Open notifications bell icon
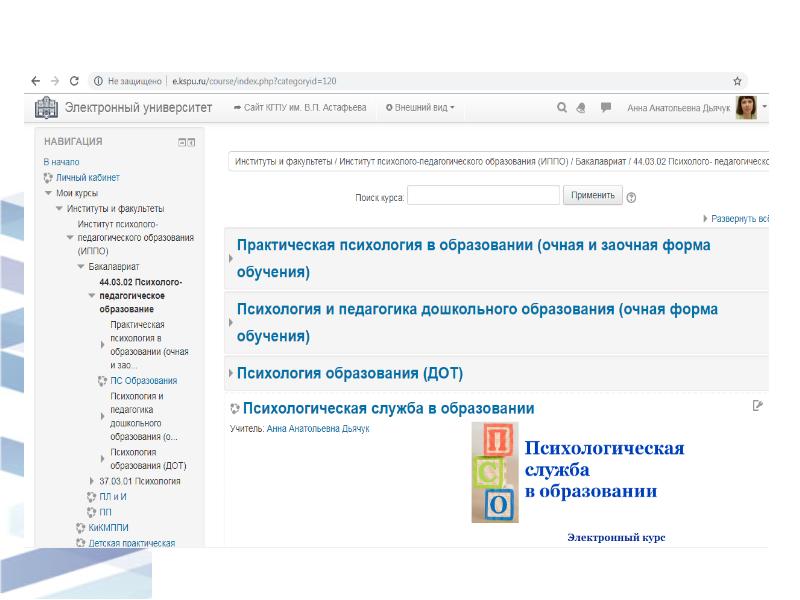800x600 pixels. (581, 108)
